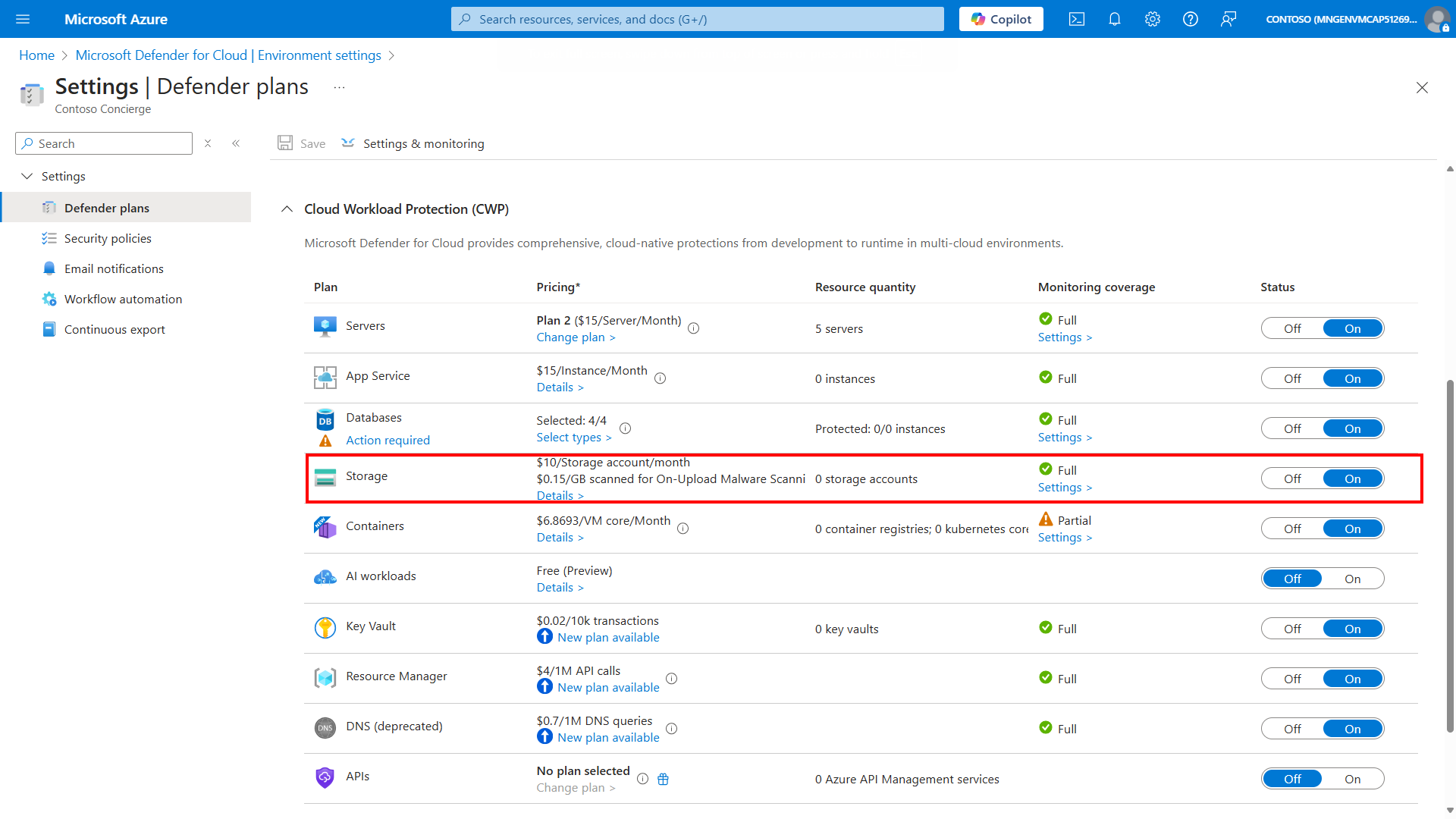Click the search resources input field

pos(696,19)
